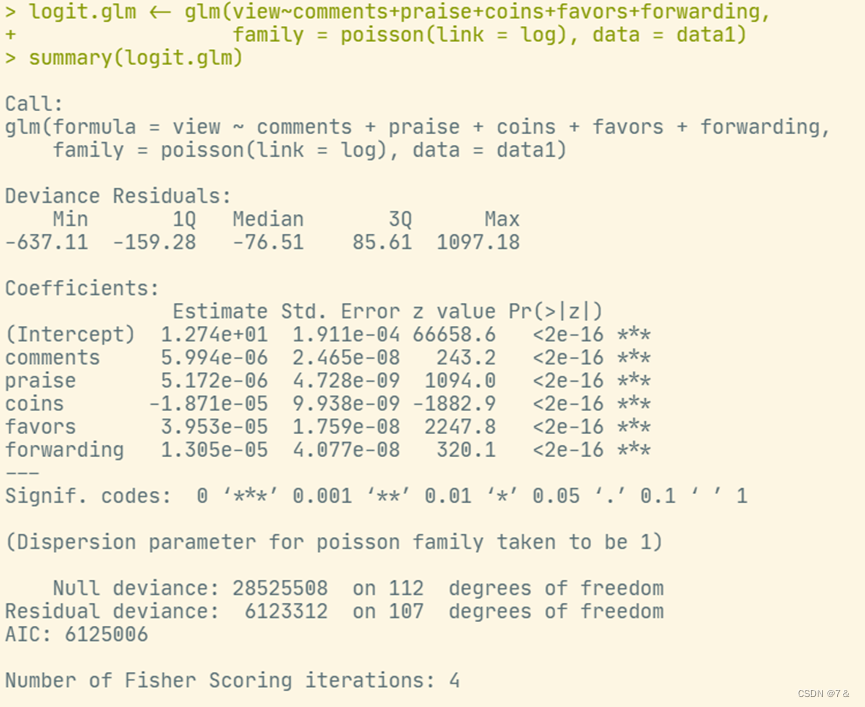Select the praise row label in coefficients table
Image resolution: width=865 pixels, height=707 pixels.
40,381
